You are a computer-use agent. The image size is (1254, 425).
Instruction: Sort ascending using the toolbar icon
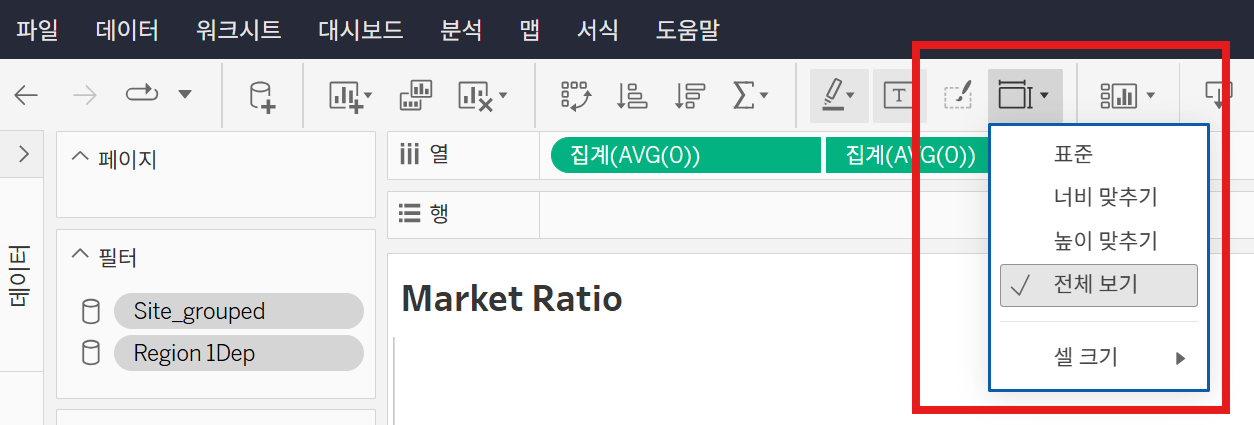click(632, 95)
